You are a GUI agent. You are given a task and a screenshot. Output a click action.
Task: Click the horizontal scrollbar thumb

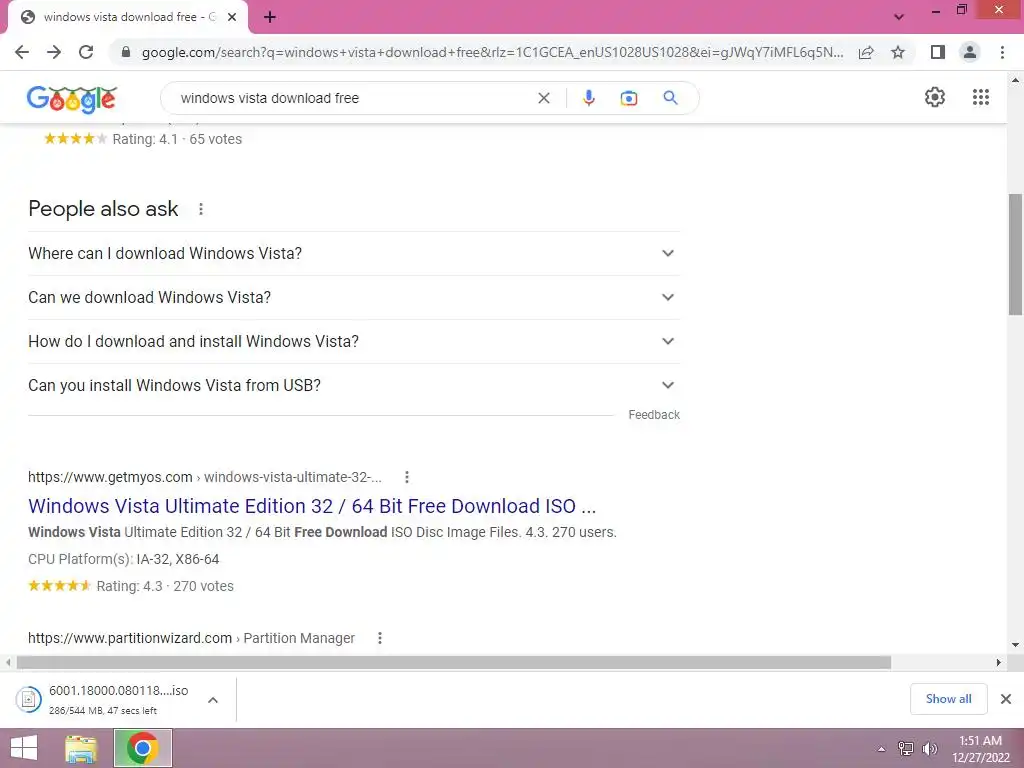tap(454, 663)
